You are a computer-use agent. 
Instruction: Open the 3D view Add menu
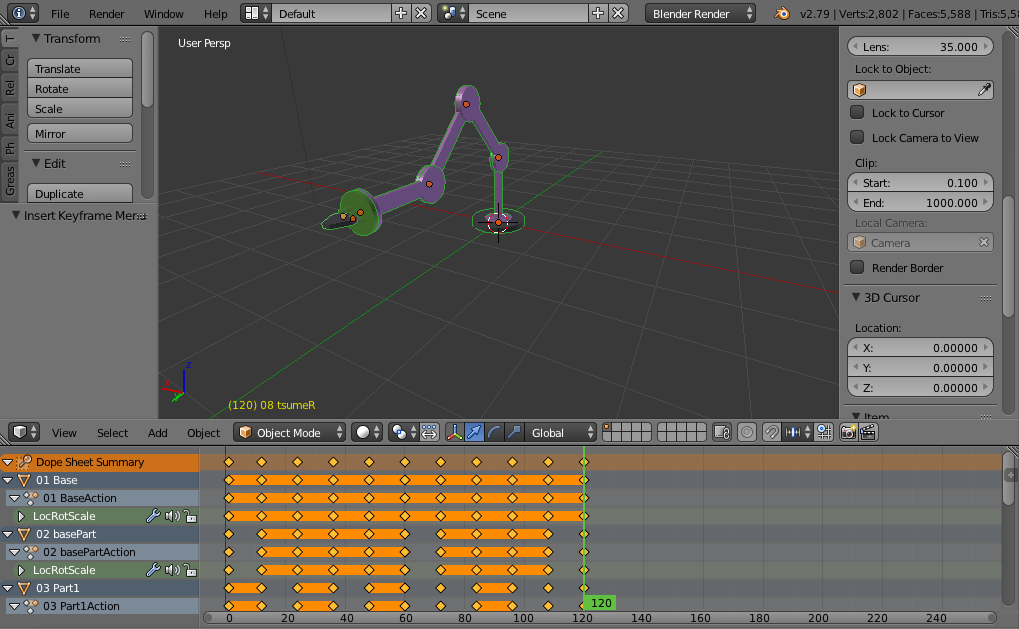(157, 433)
